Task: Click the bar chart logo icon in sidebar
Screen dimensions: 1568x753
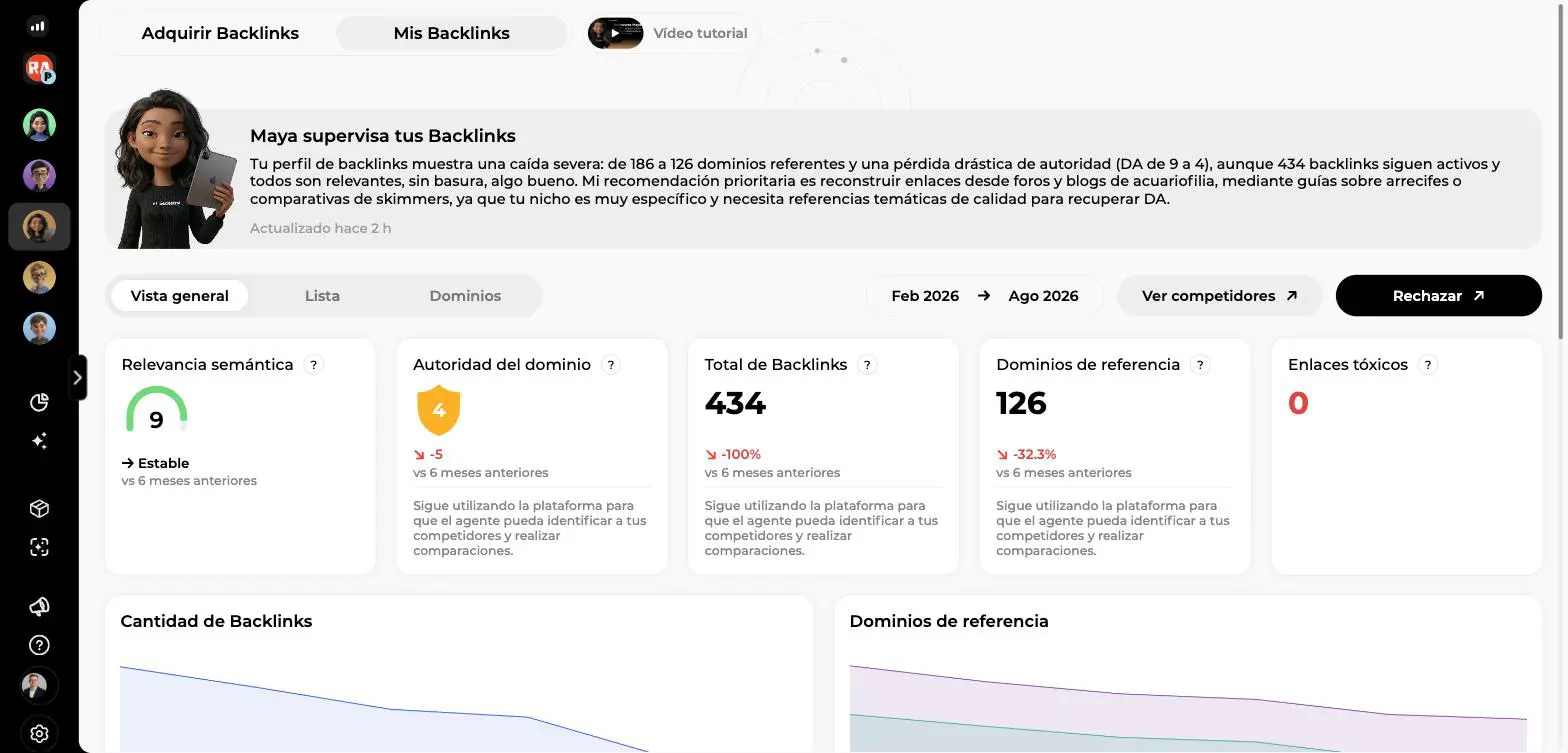Action: (x=38, y=26)
